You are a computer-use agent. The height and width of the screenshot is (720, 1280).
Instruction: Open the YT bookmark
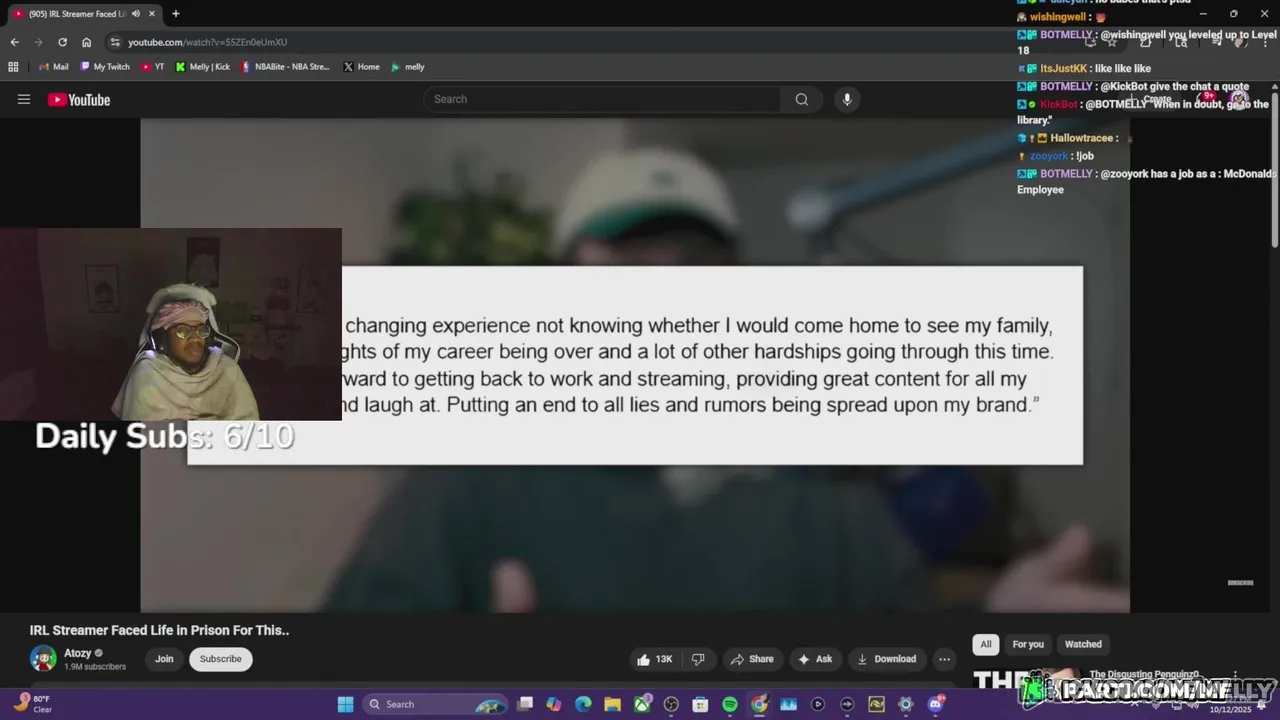pyautogui.click(x=153, y=67)
